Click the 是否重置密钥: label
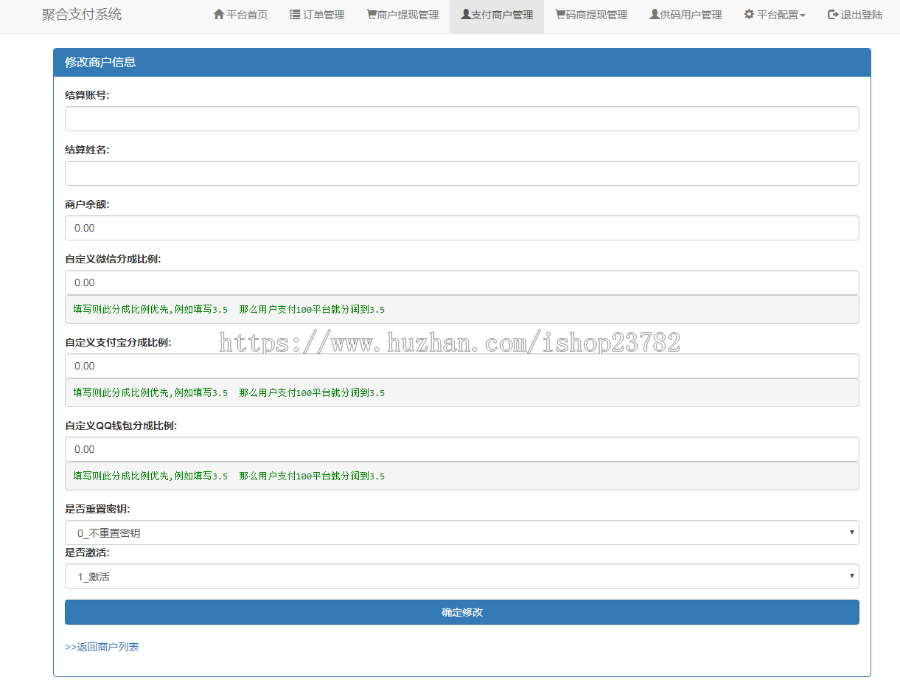This screenshot has height=680, width=900. pyautogui.click(x=98, y=509)
